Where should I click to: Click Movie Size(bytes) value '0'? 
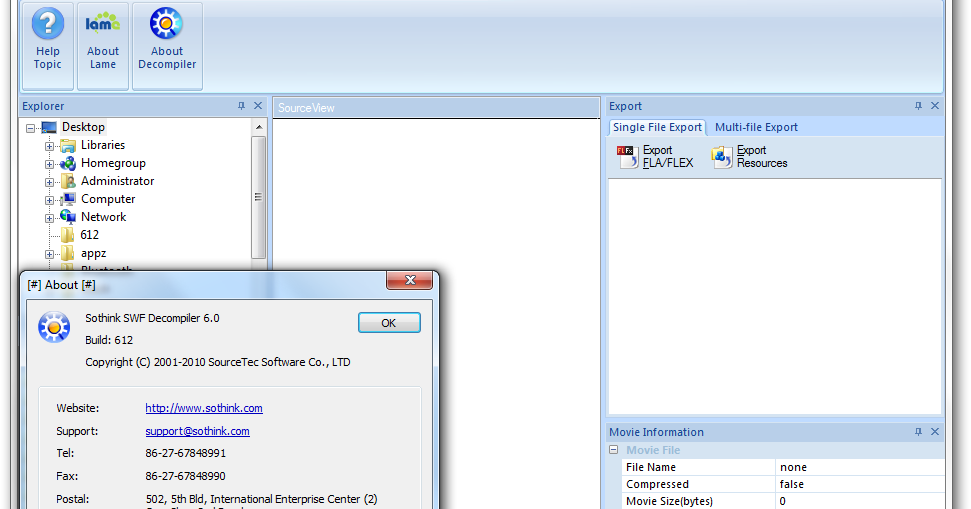(783, 501)
